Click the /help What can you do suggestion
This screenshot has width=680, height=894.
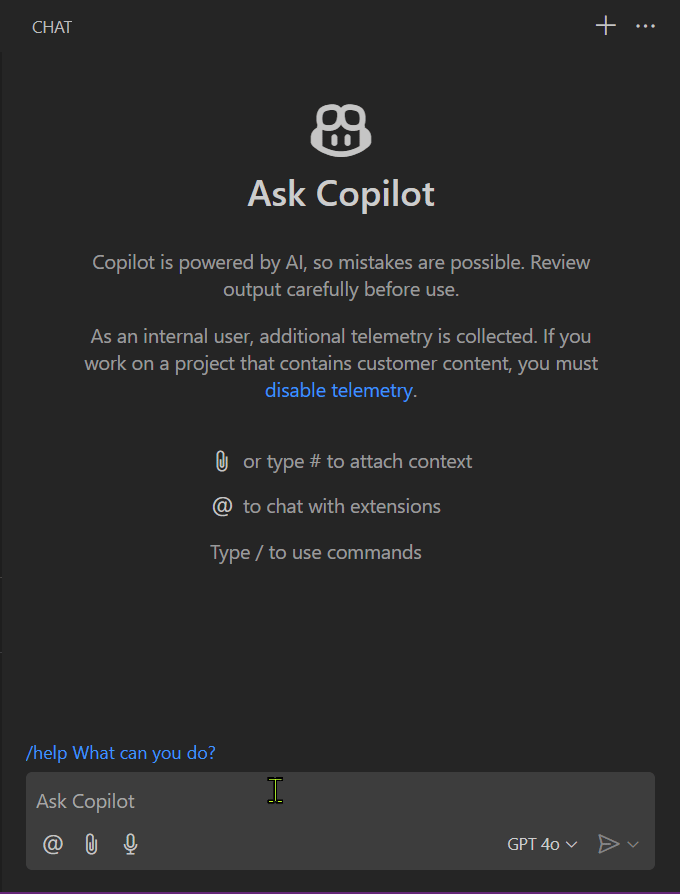(x=120, y=753)
